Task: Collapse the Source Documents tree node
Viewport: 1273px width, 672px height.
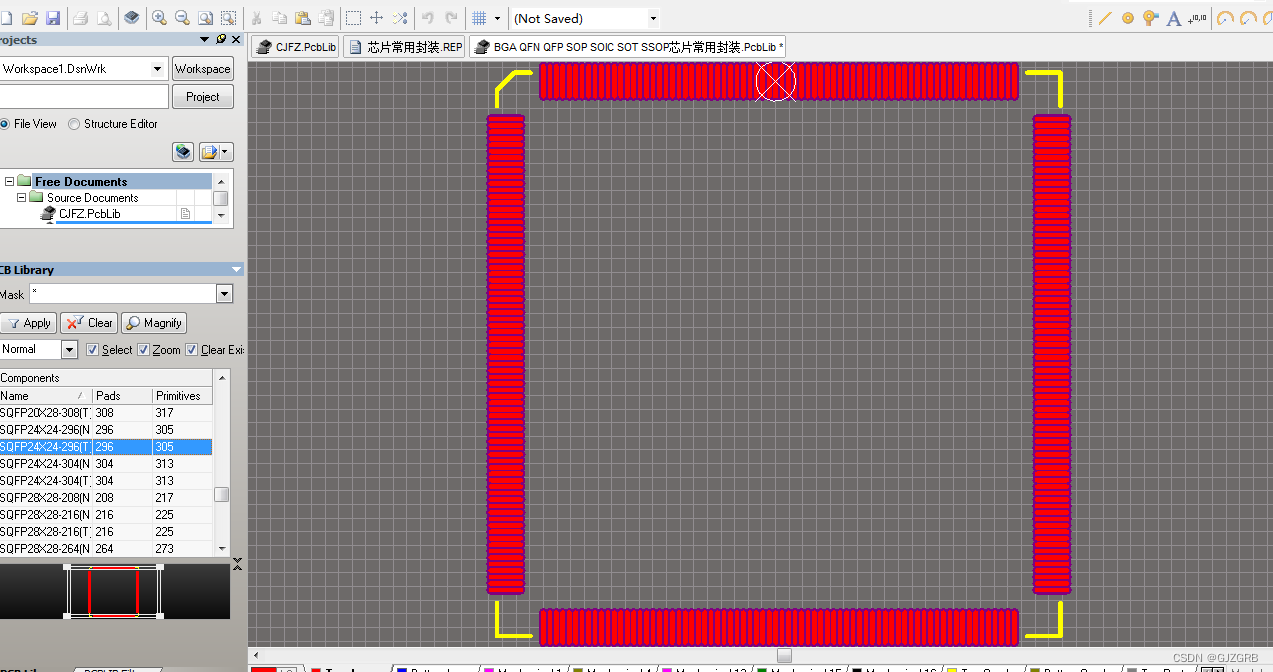Action: (21, 198)
